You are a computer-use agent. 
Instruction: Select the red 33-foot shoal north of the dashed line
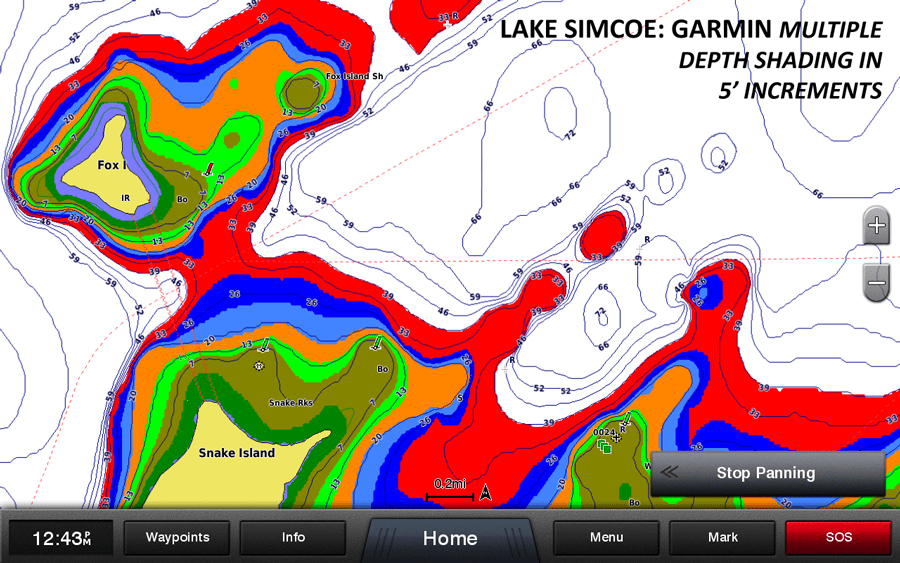603,234
